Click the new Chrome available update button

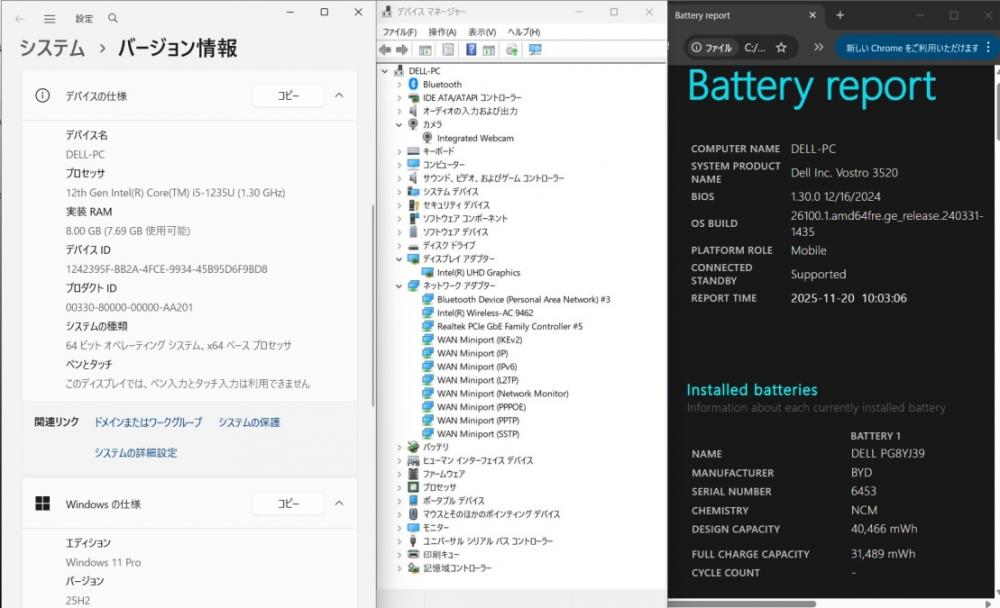click(911, 47)
